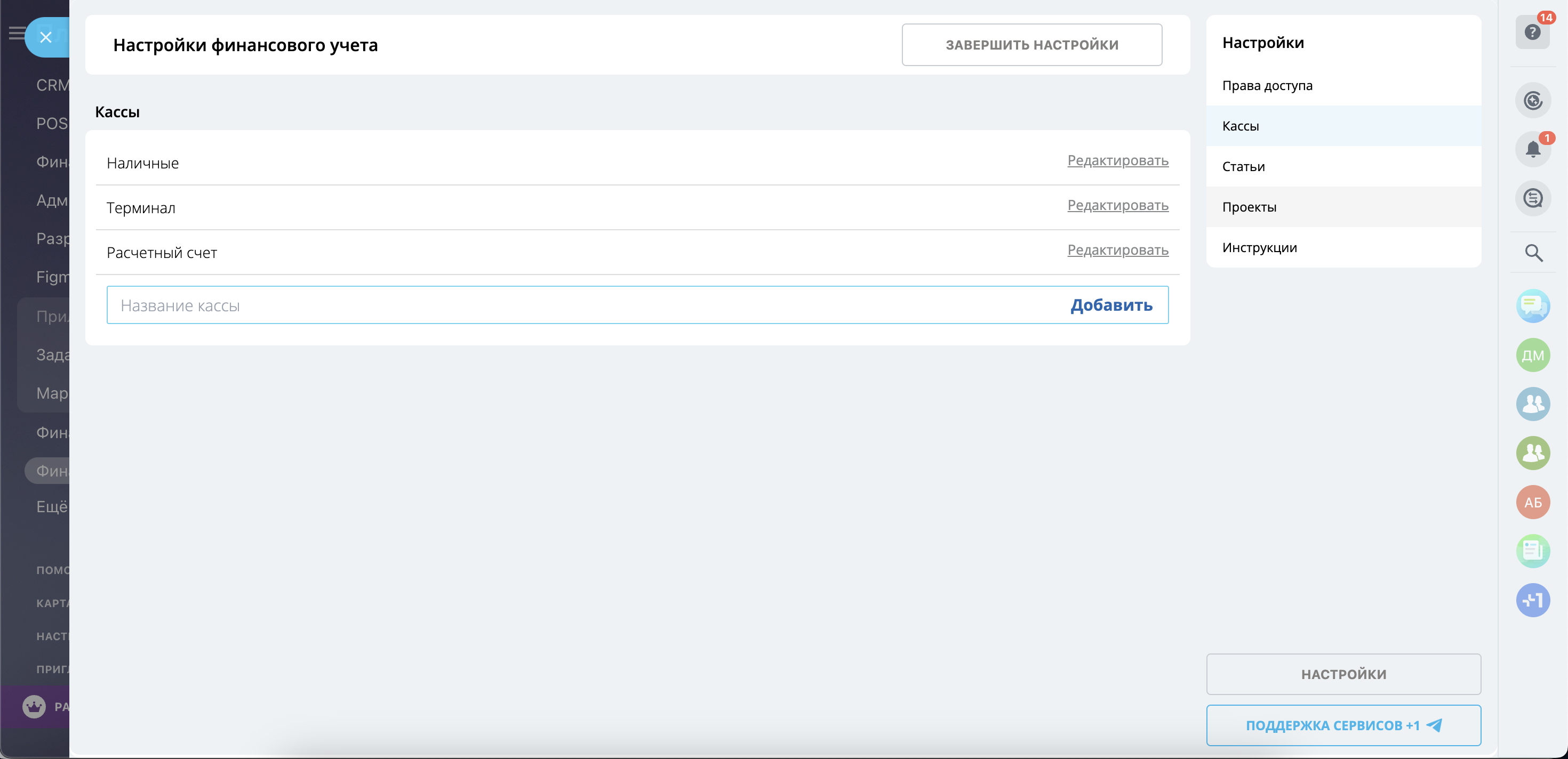Open notifications bell icon
This screenshot has height=759, width=1568.
(1532, 149)
